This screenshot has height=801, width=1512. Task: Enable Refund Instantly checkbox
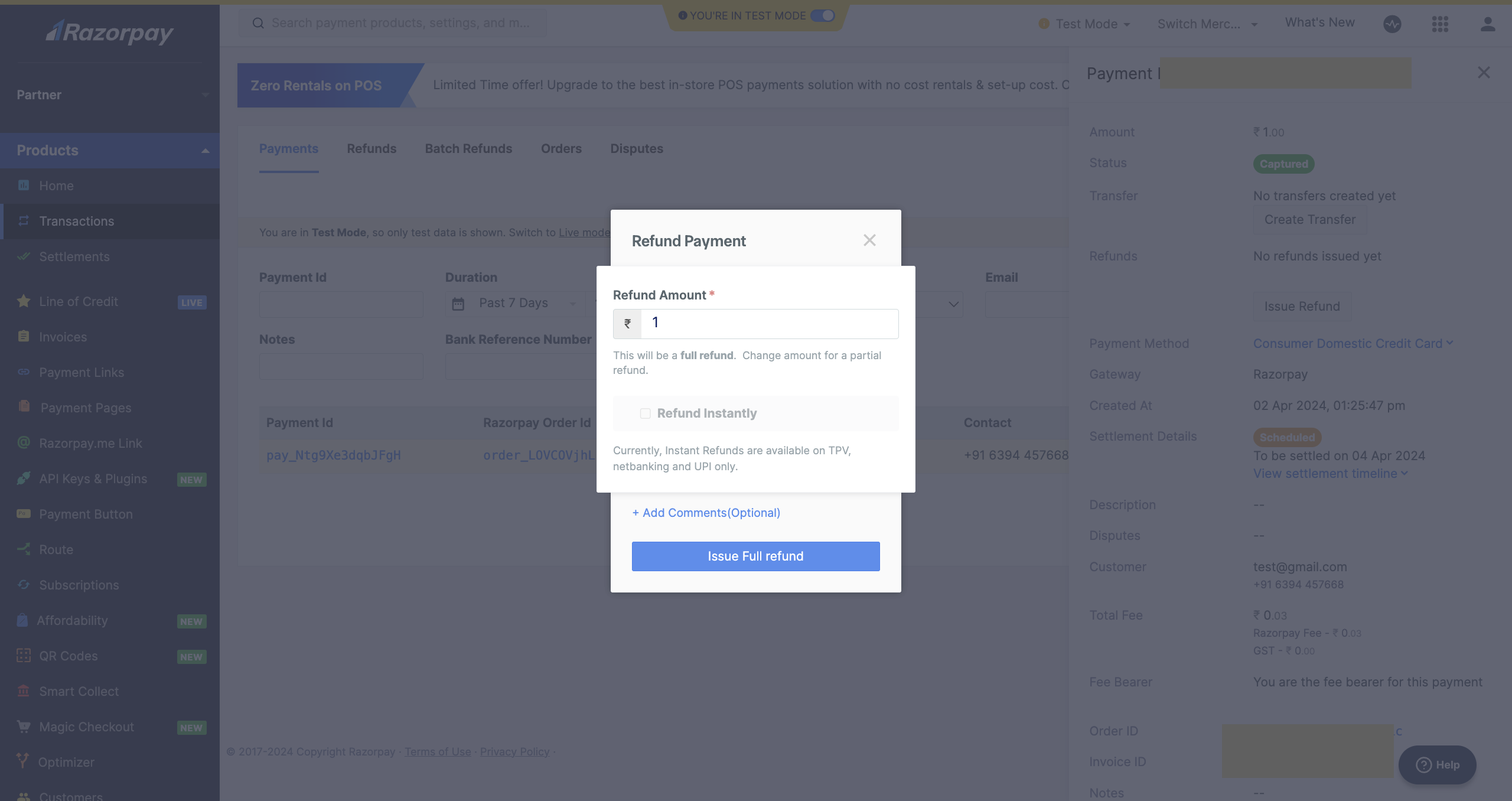[645, 412]
